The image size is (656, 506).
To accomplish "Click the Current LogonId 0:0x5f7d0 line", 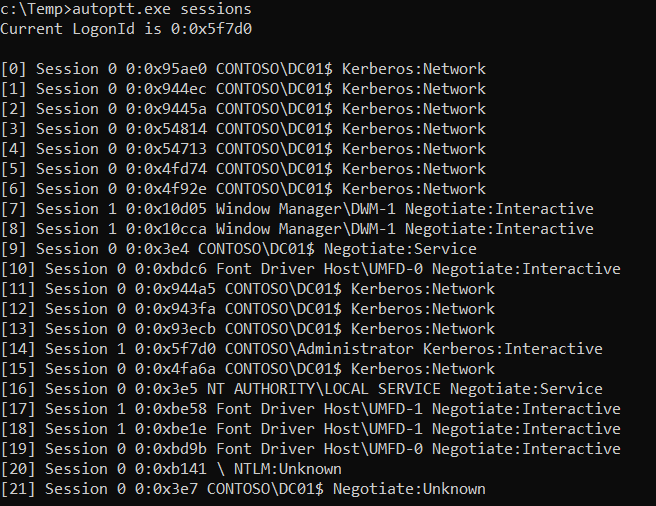I will click(126, 29).
